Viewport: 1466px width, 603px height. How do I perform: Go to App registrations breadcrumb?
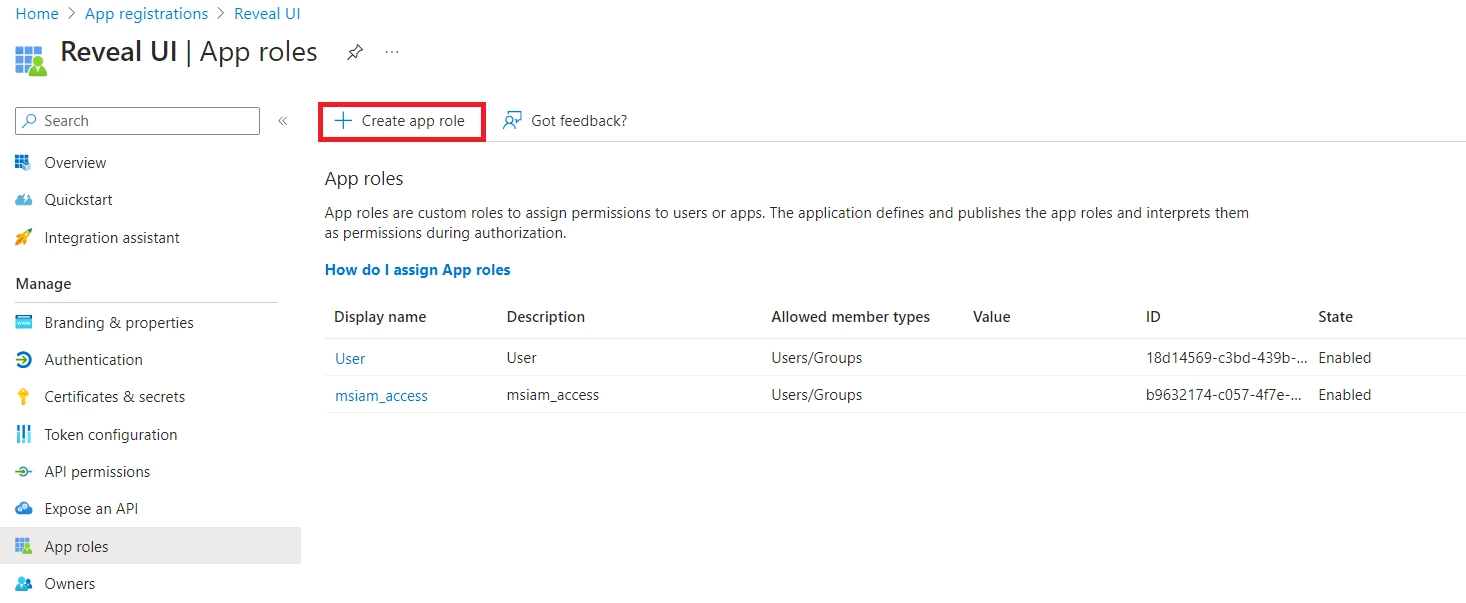click(x=147, y=14)
